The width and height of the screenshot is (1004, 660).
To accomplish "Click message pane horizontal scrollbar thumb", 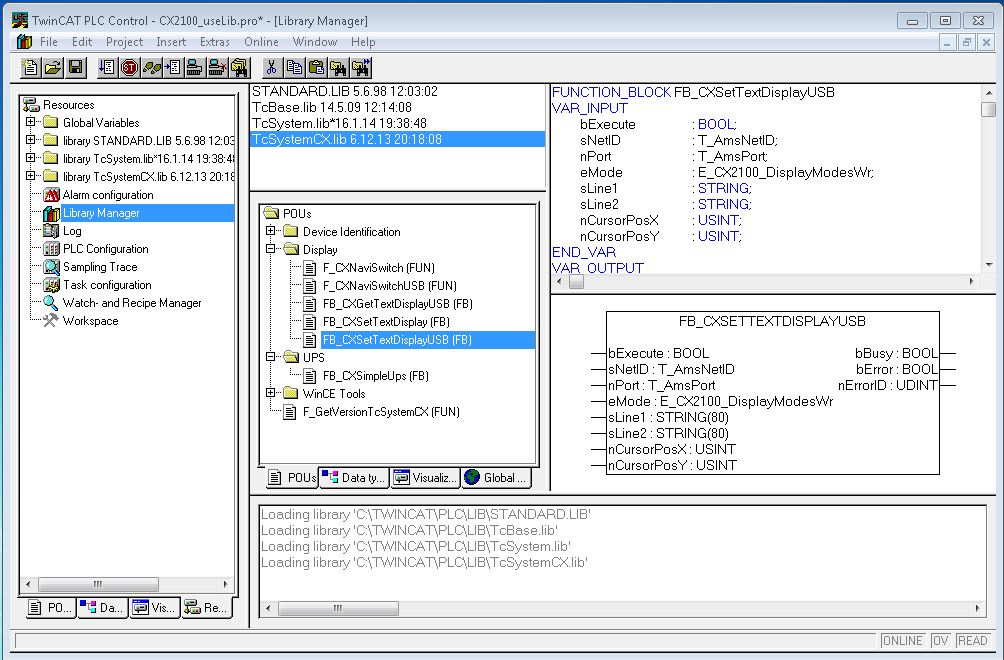I will (x=338, y=608).
